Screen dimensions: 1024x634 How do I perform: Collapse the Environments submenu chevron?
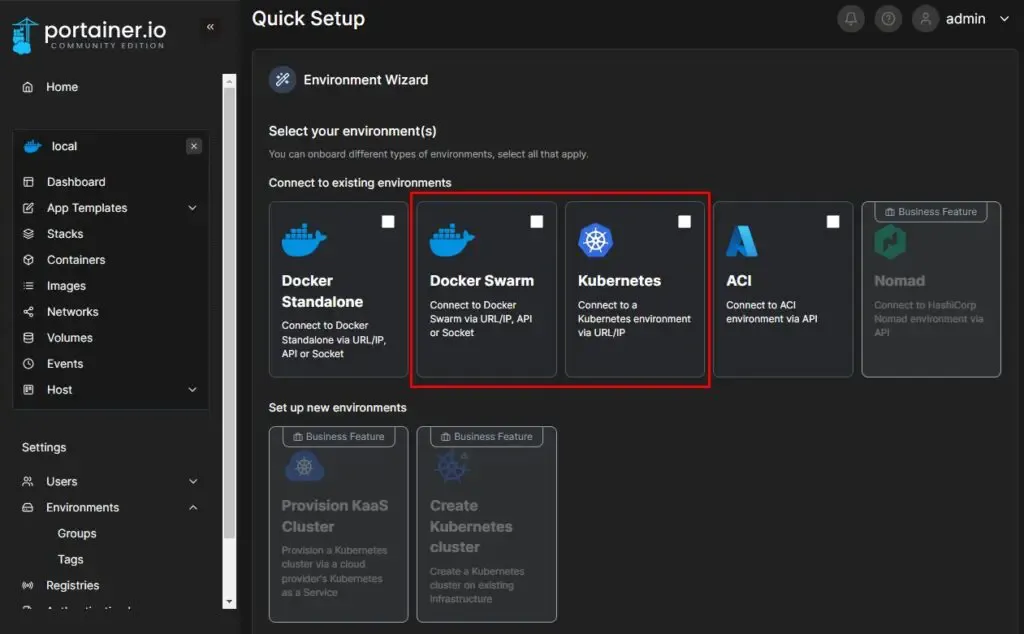(193, 507)
